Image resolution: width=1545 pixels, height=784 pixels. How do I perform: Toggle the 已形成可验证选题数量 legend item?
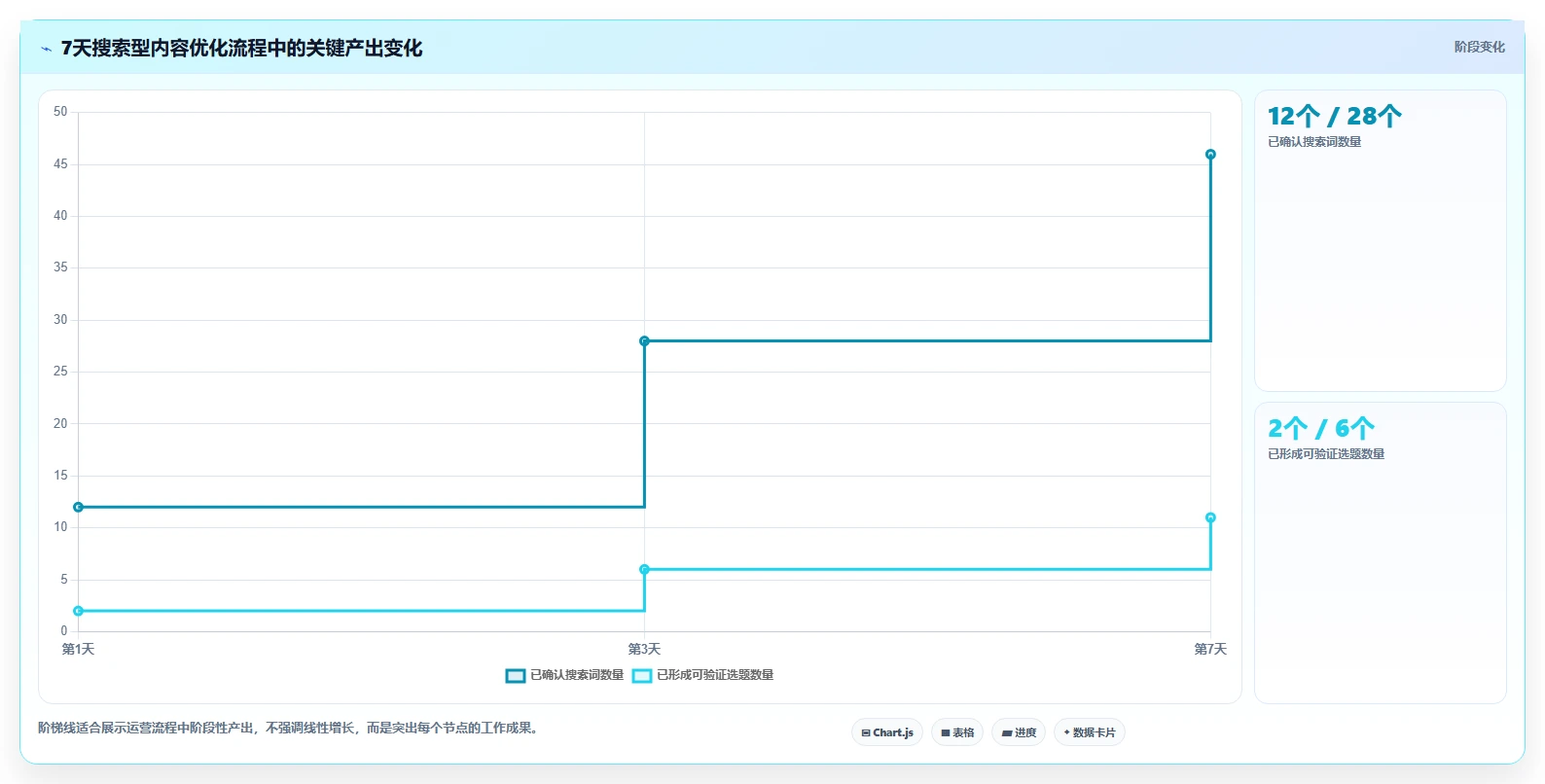pyautogui.click(x=702, y=675)
